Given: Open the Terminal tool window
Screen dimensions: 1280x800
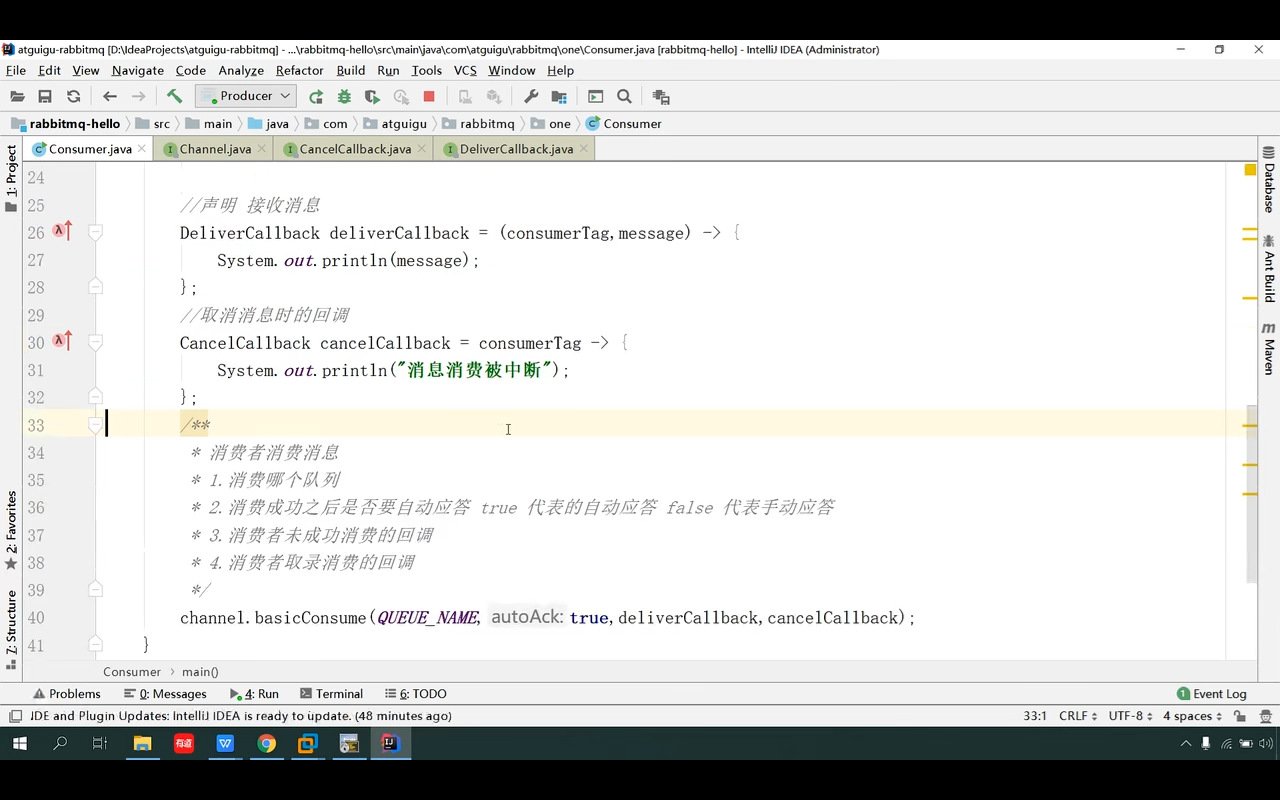Looking at the screenshot, I should click(331, 694).
